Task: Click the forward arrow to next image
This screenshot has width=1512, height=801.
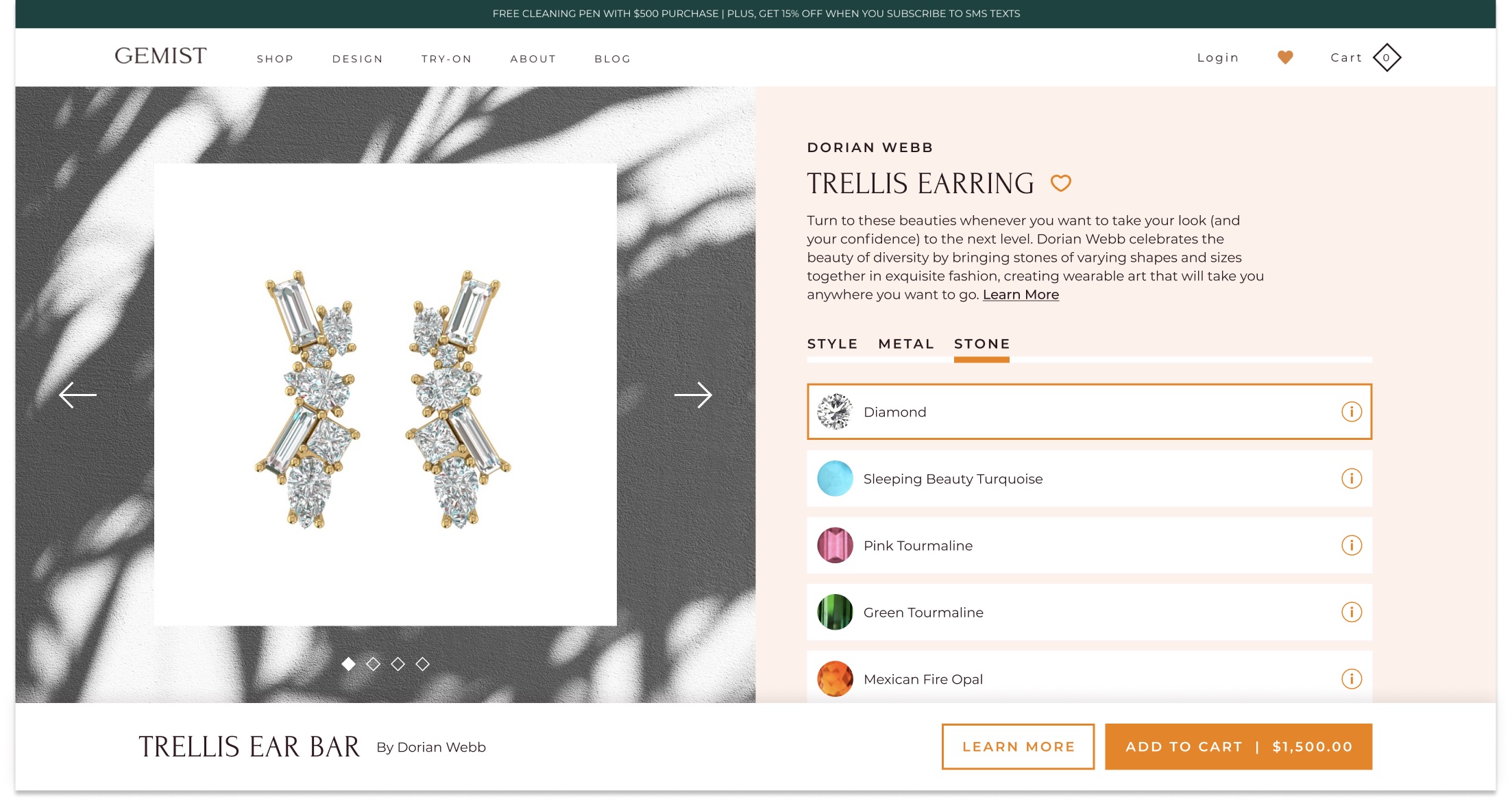Action: (x=694, y=396)
